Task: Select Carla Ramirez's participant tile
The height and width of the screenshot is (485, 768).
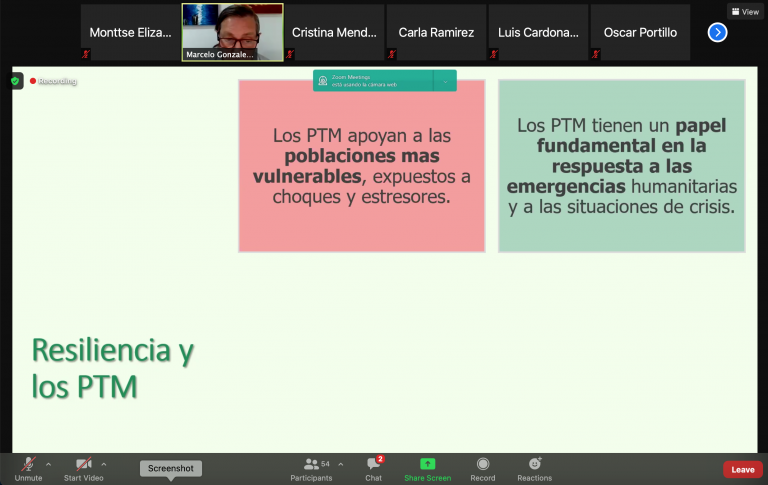Action: (x=436, y=32)
